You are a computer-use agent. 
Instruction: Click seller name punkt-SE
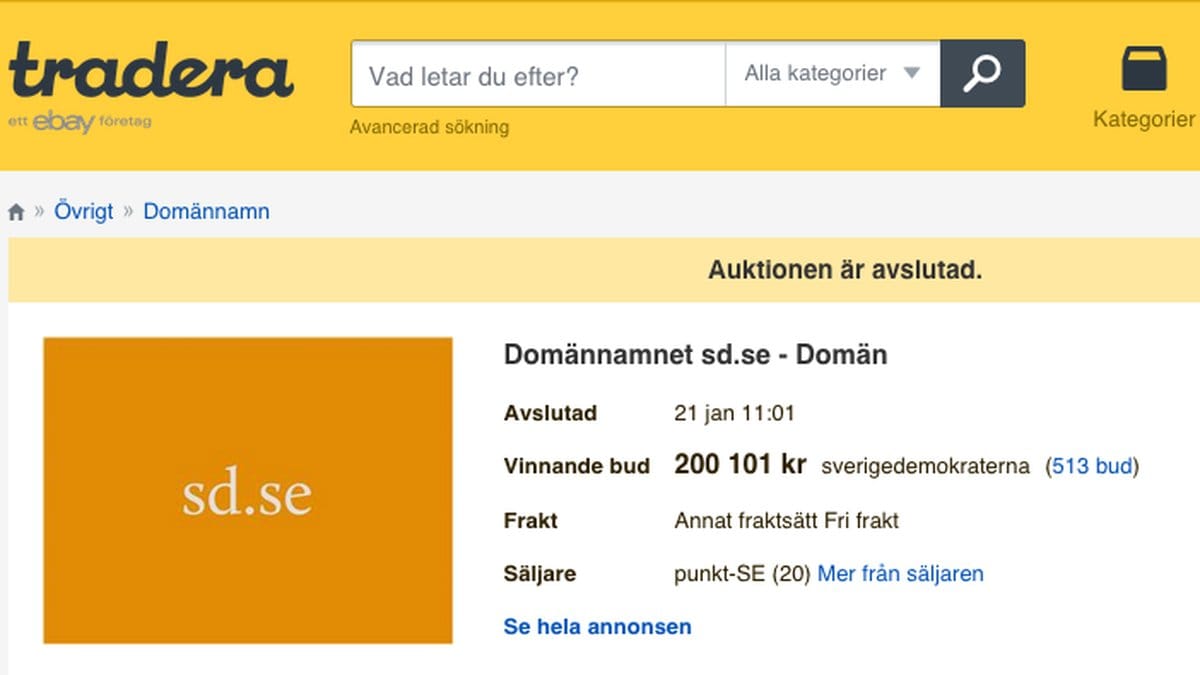click(x=720, y=574)
